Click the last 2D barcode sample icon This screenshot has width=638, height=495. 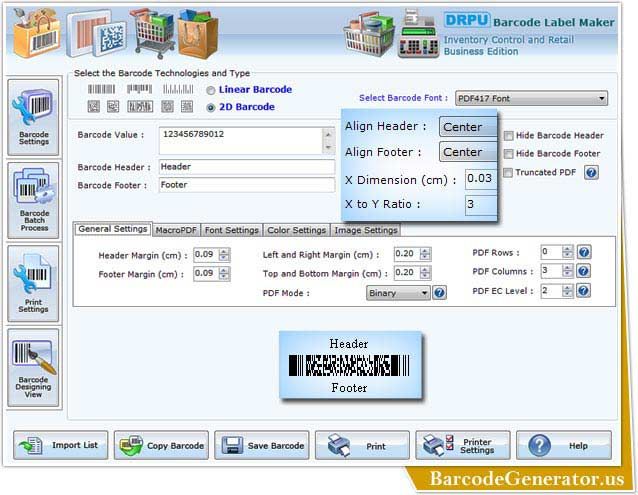pyautogui.click(x=187, y=107)
